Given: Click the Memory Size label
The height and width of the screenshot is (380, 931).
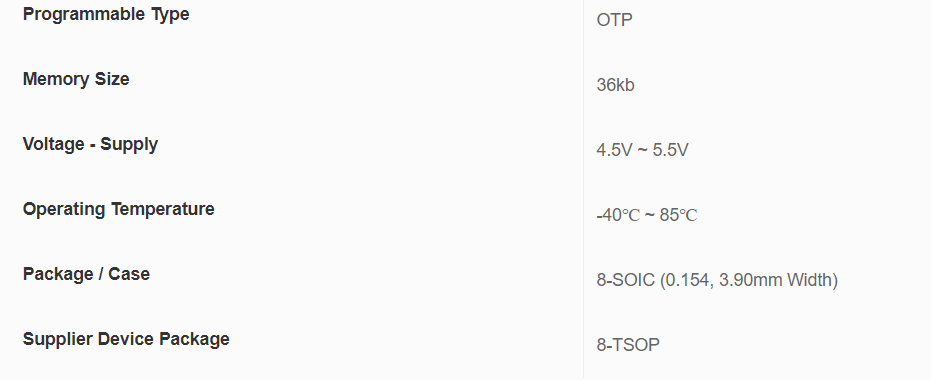Looking at the screenshot, I should point(76,79).
